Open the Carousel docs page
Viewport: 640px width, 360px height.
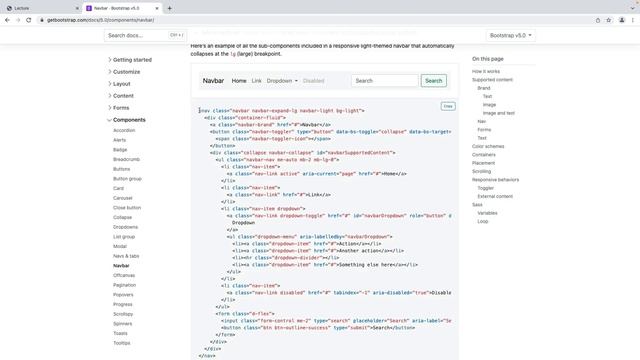tap(123, 198)
